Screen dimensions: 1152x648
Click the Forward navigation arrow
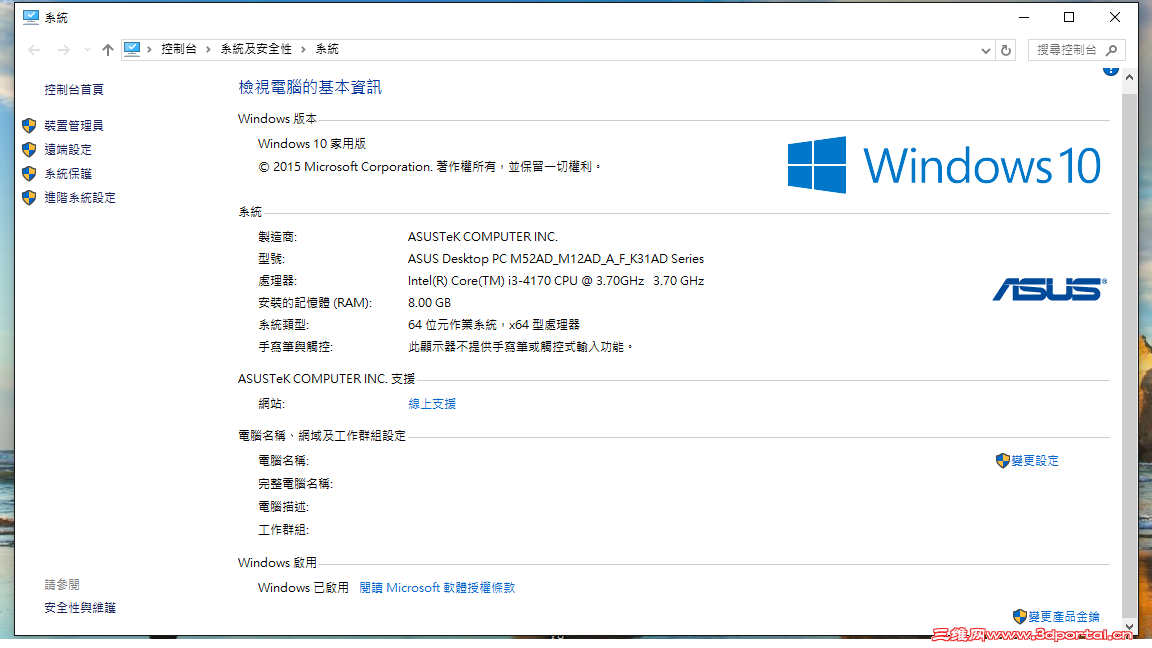tap(64, 50)
